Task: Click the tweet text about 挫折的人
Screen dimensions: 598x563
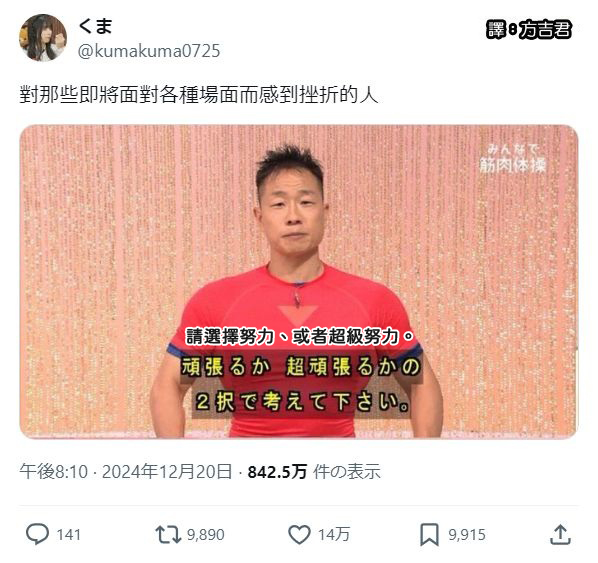Action: [x=199, y=94]
